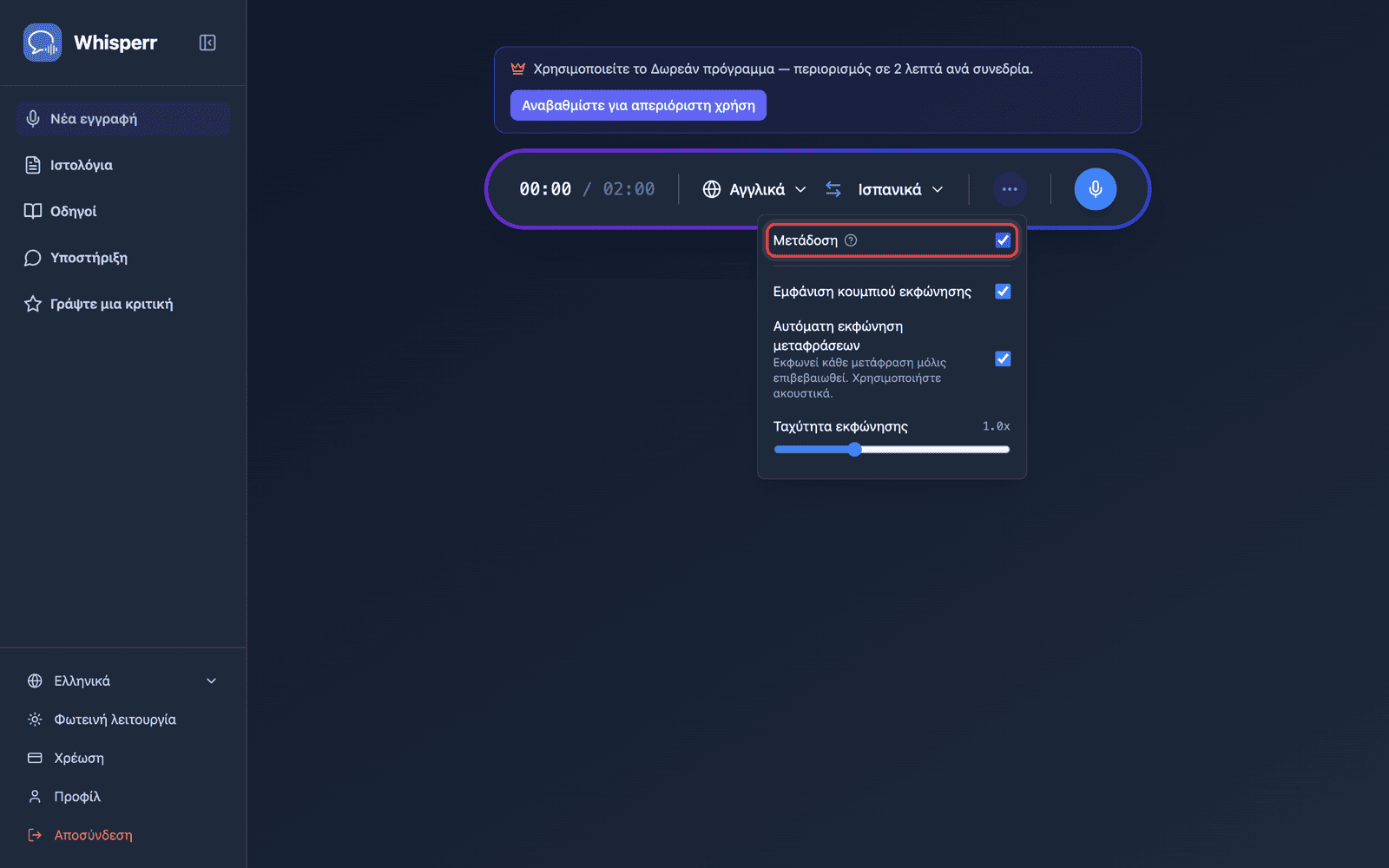The height and width of the screenshot is (868, 1389).
Task: Click the globe icon beside Ελληνικά
Action: click(x=35, y=681)
